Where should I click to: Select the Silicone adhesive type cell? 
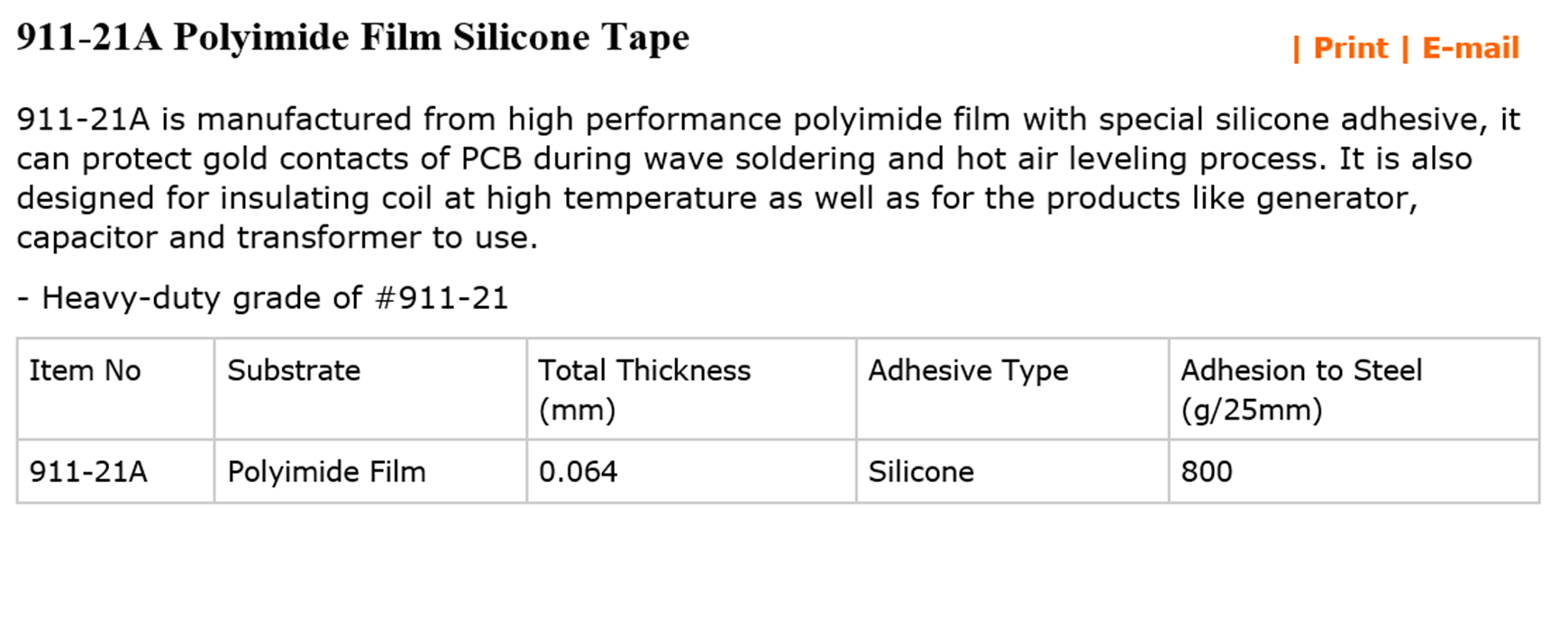921,471
